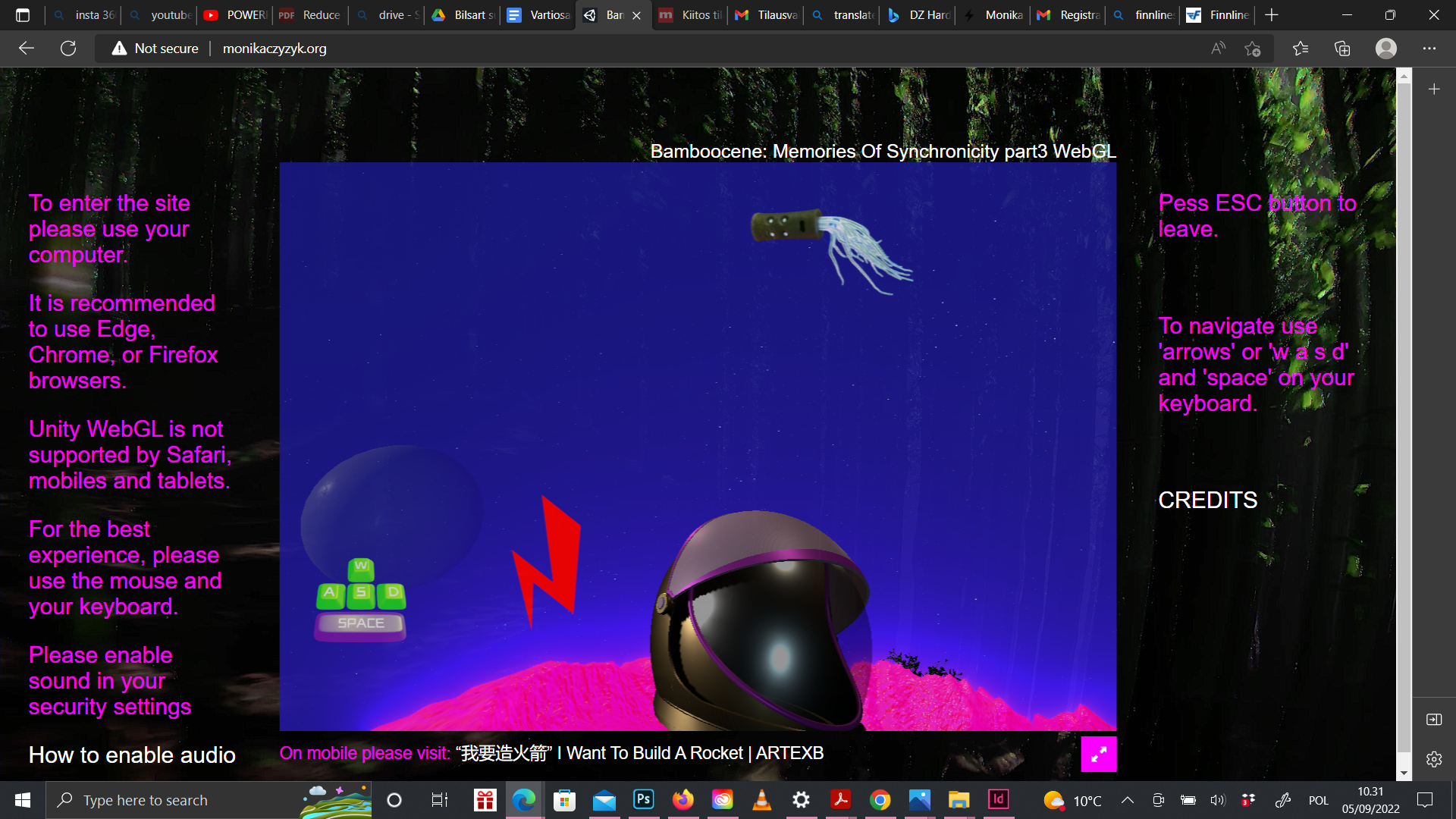The height and width of the screenshot is (819, 1456).
Task: Add page to favorites star icon
Action: click(1252, 49)
